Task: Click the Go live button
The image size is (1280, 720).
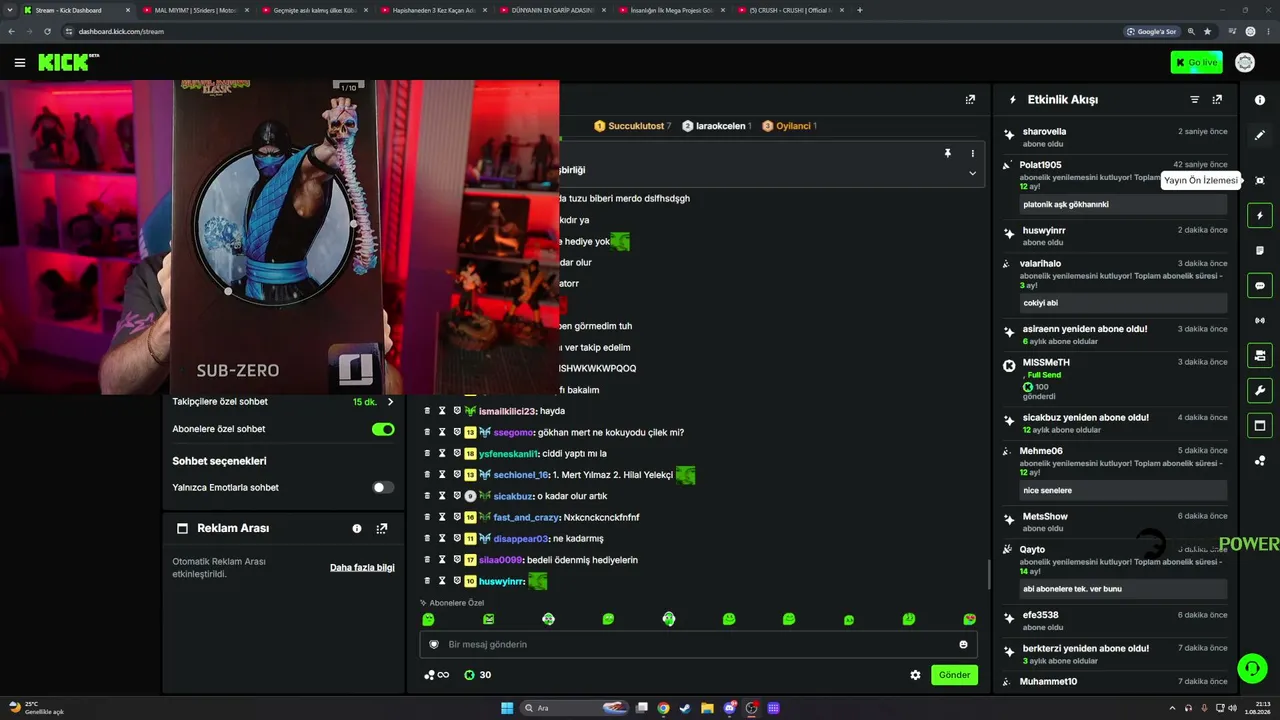Action: [x=1196, y=63]
